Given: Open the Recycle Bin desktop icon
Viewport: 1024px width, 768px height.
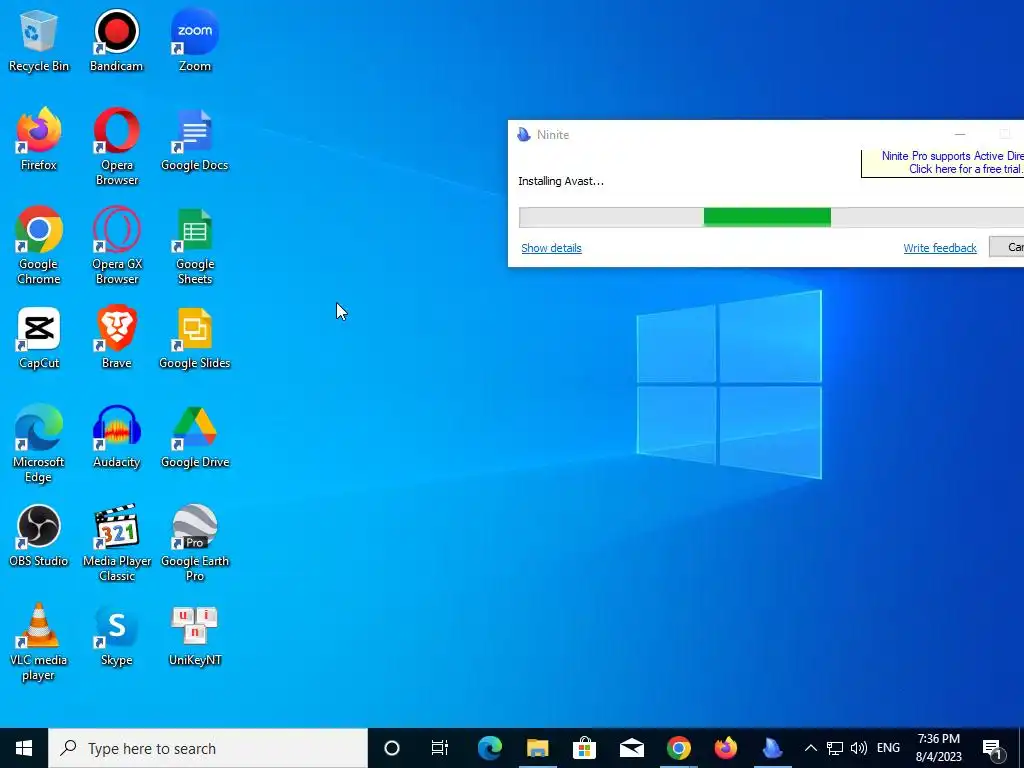Looking at the screenshot, I should tap(39, 40).
